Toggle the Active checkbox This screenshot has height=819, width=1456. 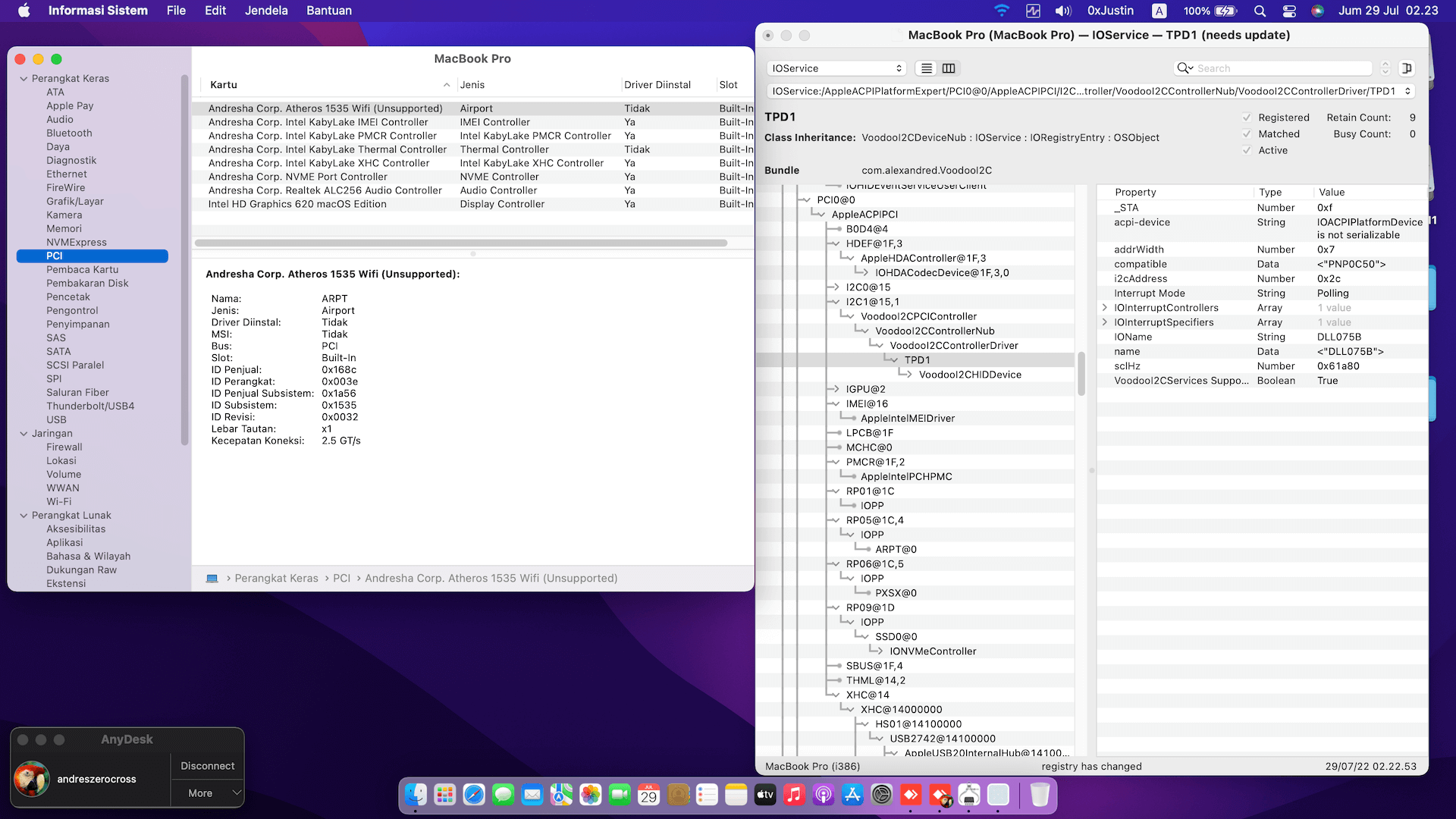1247,150
